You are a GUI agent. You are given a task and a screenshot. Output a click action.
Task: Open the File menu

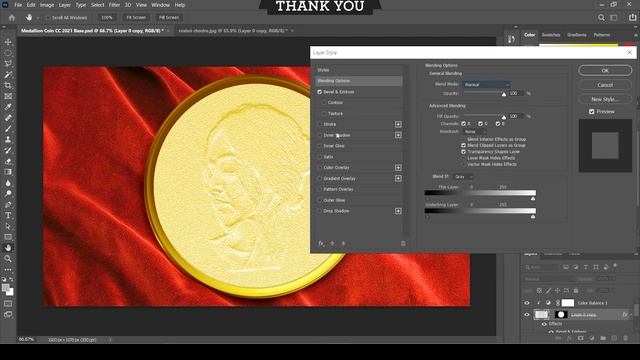point(18,5)
